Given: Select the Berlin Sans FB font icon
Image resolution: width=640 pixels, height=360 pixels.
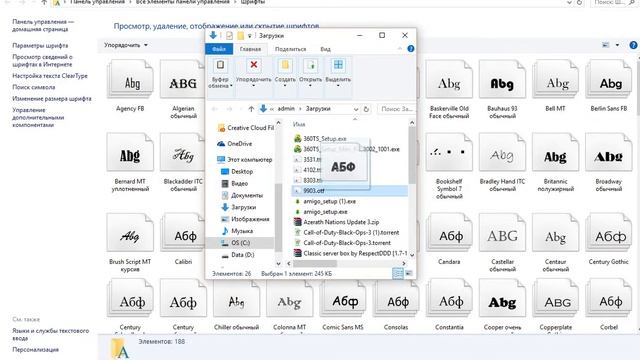Looking at the screenshot, I should click(x=609, y=79).
